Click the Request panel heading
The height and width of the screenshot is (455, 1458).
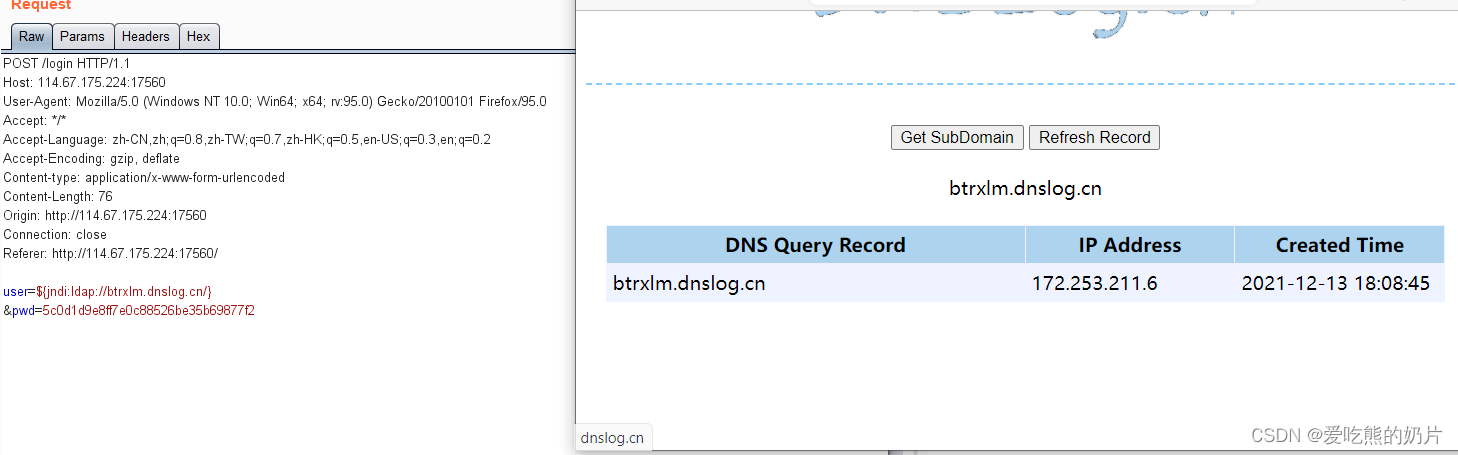[x=40, y=5]
